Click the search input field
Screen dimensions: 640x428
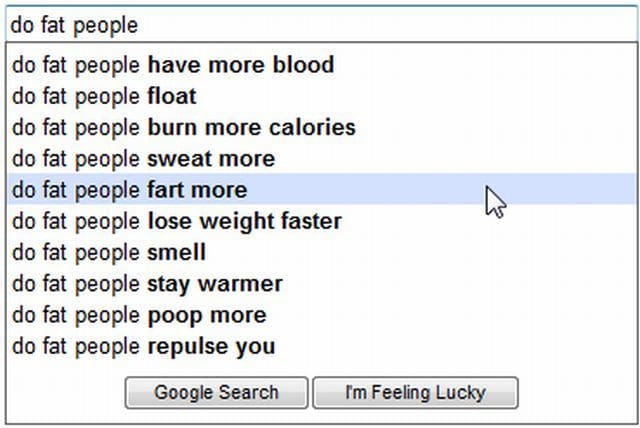click(320, 25)
